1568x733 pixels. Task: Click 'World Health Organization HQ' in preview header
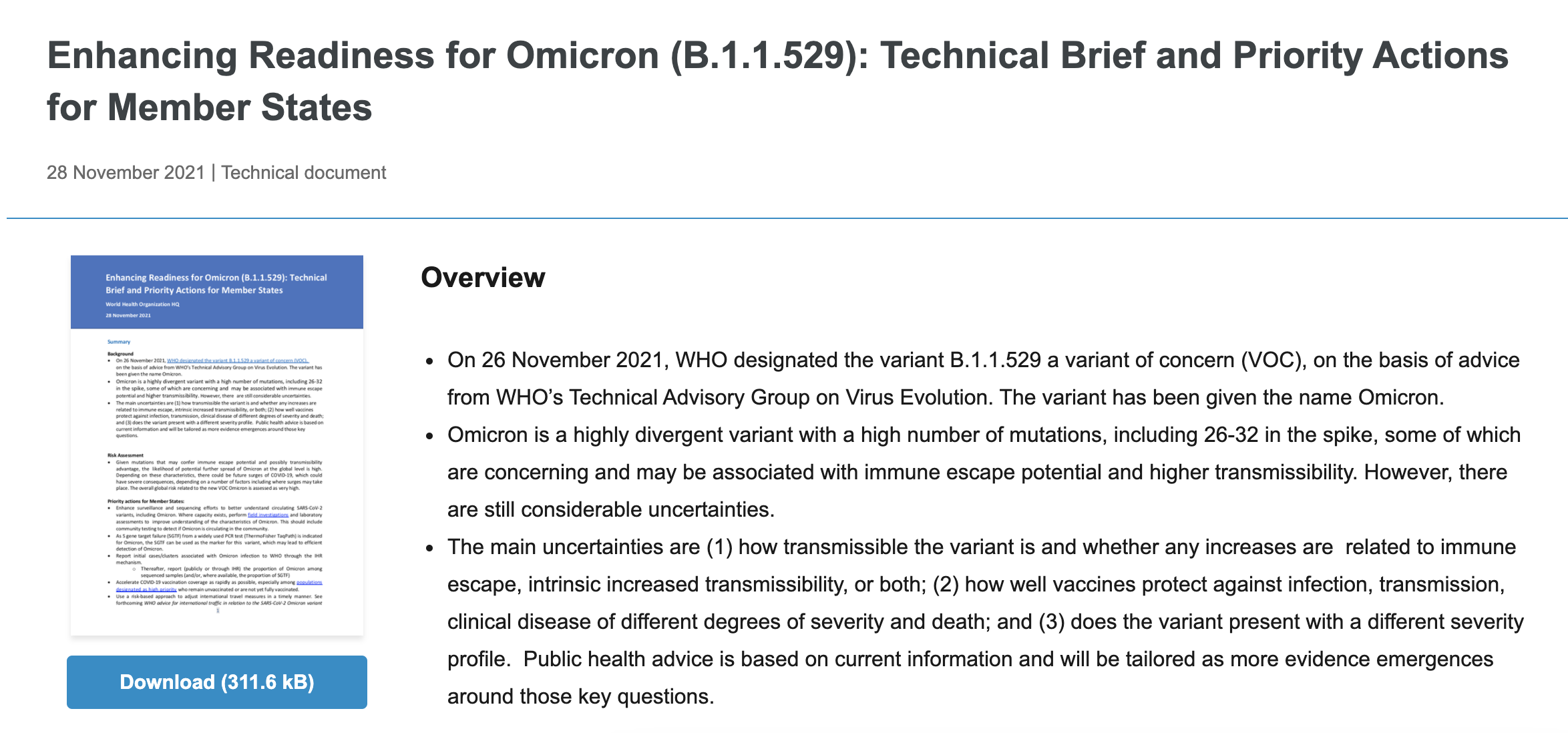(142, 304)
